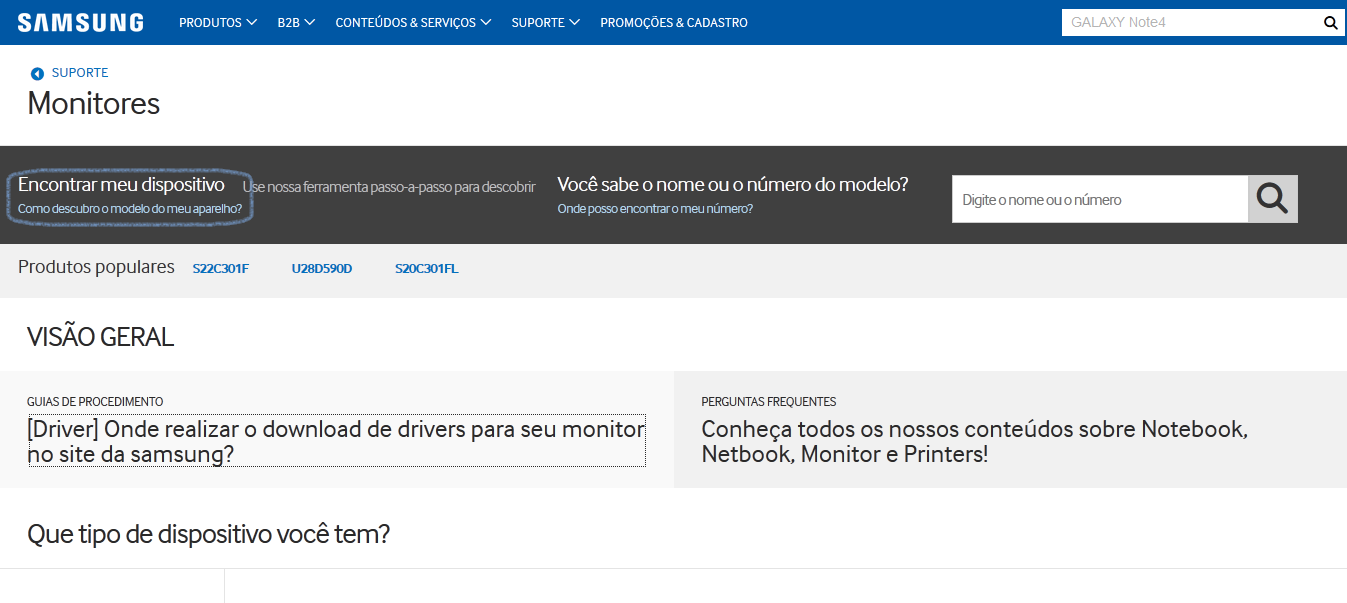Click the top search magnifier icon
The height and width of the screenshot is (603, 1347).
[x=1330, y=22]
